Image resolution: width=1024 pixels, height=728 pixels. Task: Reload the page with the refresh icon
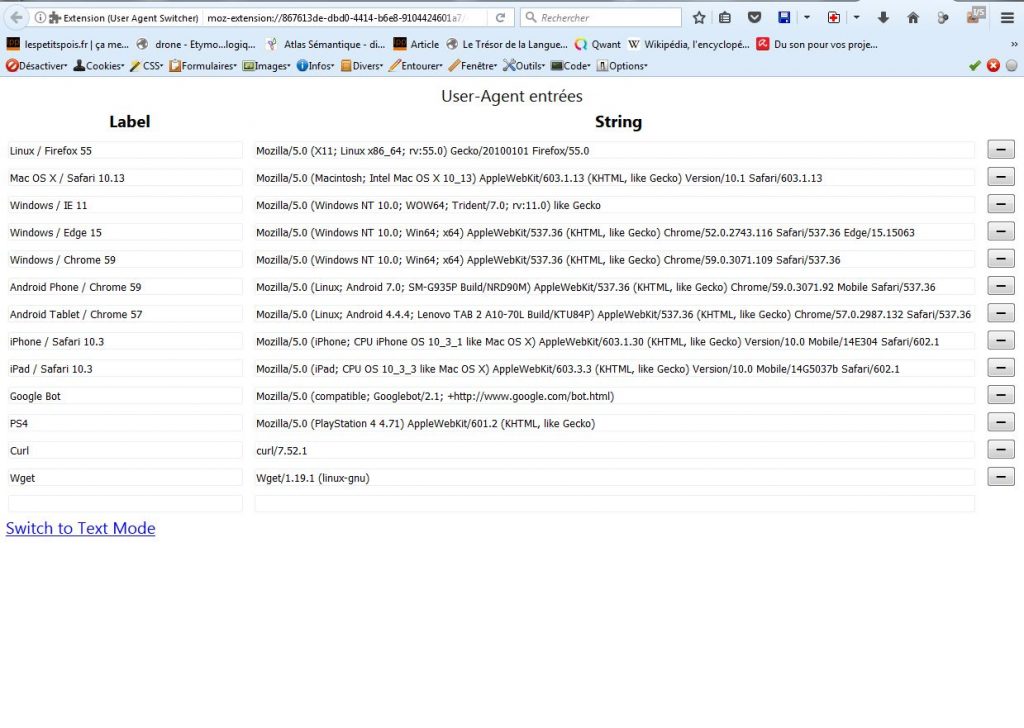[x=500, y=18]
